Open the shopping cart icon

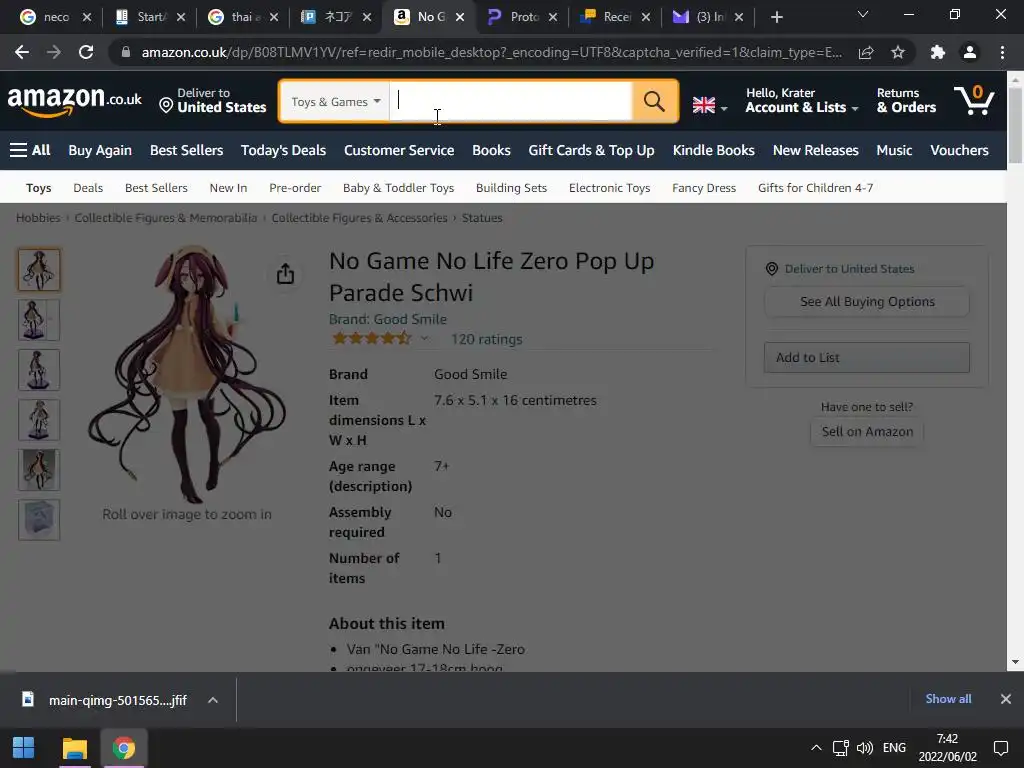click(x=974, y=101)
